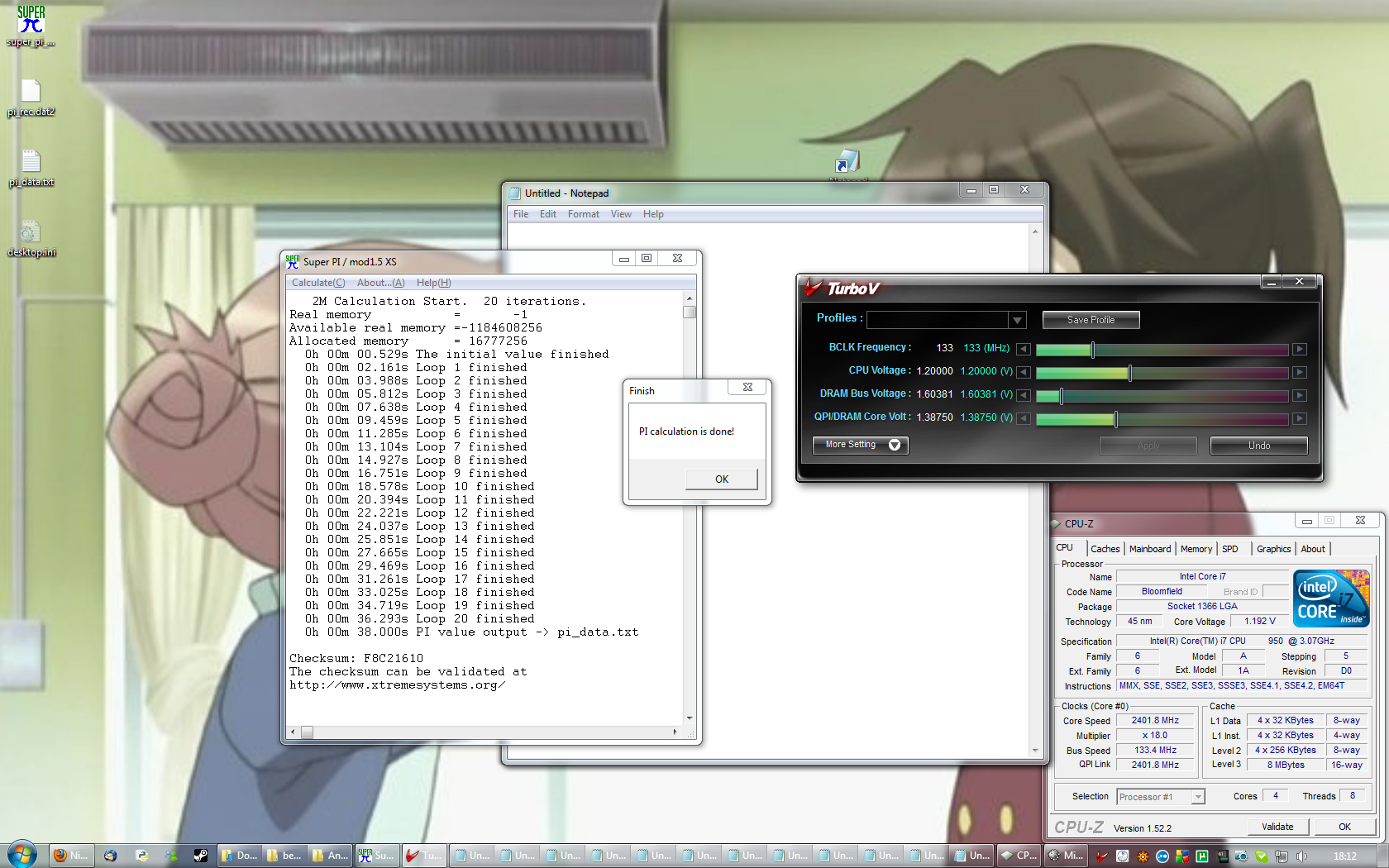Switch to the Caches tab in CPU-Z
Viewport: 1389px width, 868px height.
pos(1105,549)
